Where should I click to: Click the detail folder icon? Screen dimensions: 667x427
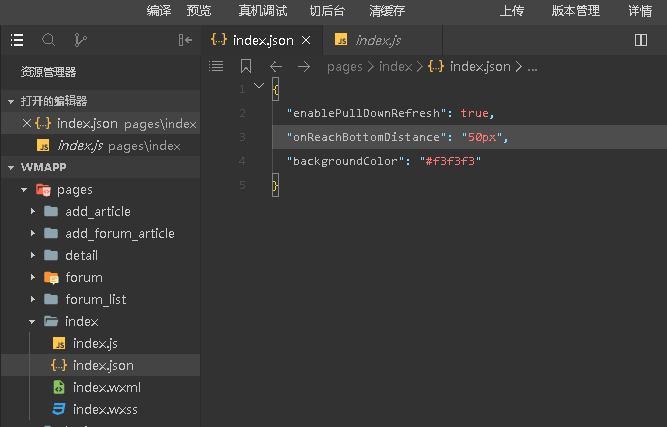(x=51, y=255)
